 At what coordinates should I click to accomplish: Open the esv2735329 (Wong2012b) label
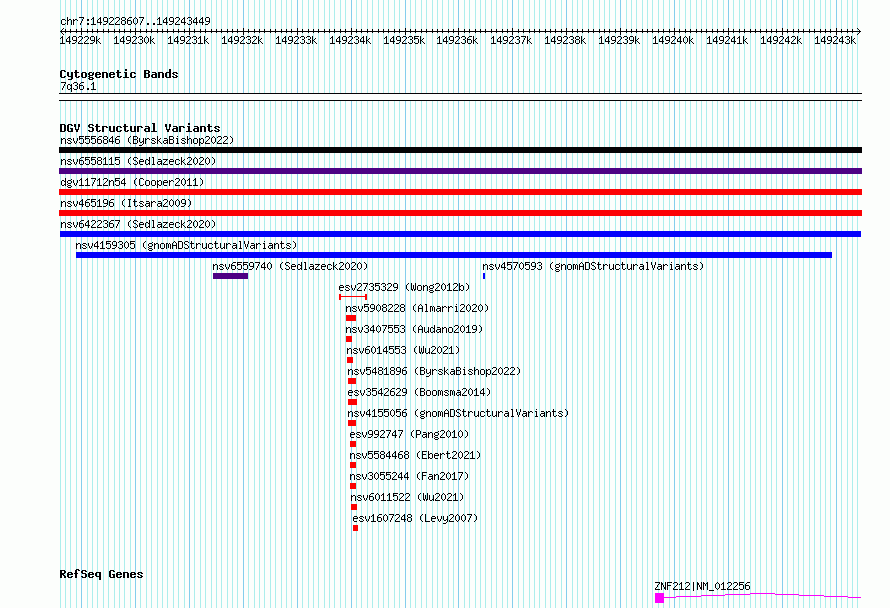404,287
